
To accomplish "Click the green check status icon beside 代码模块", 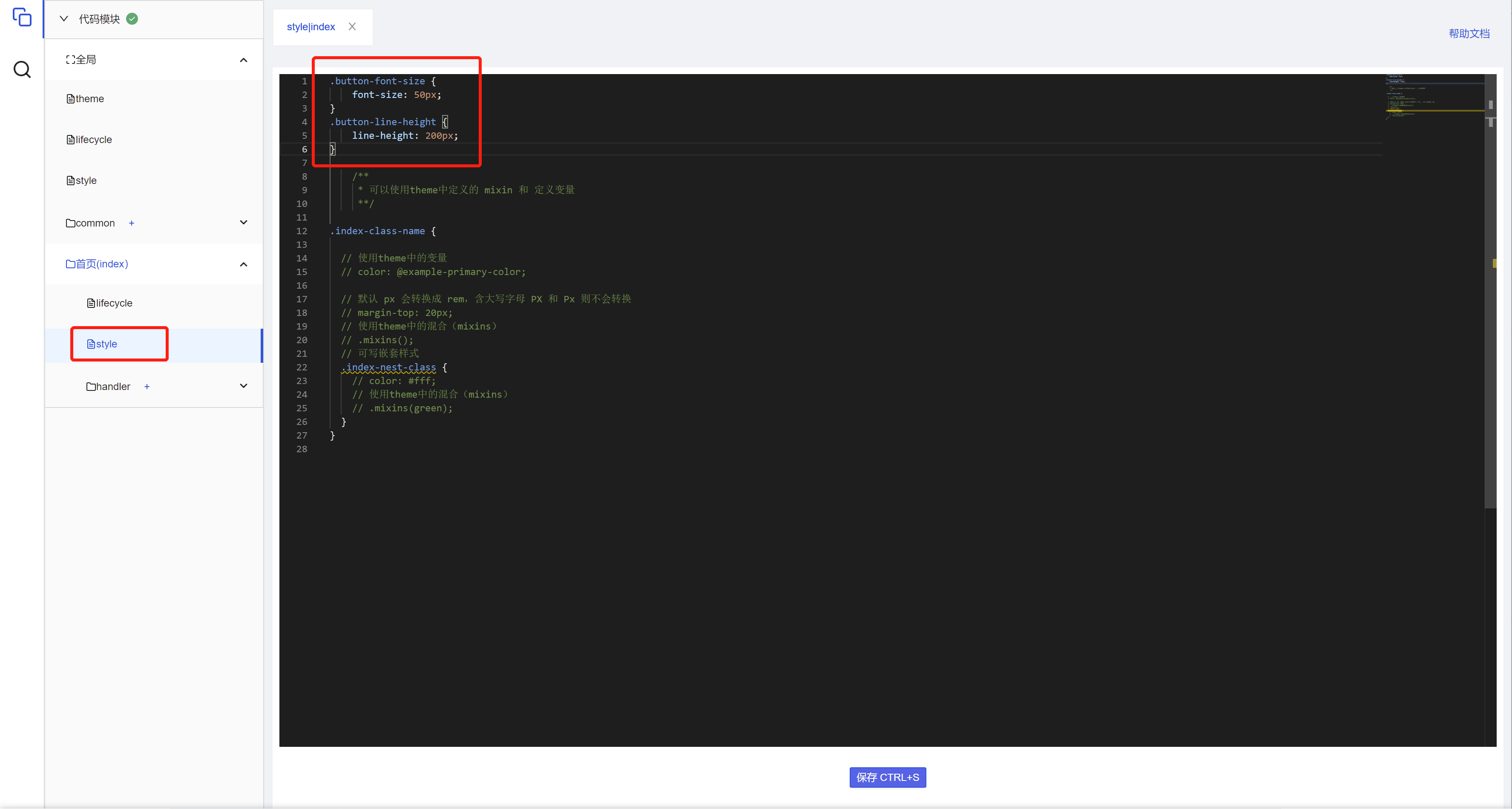I will 132,19.
